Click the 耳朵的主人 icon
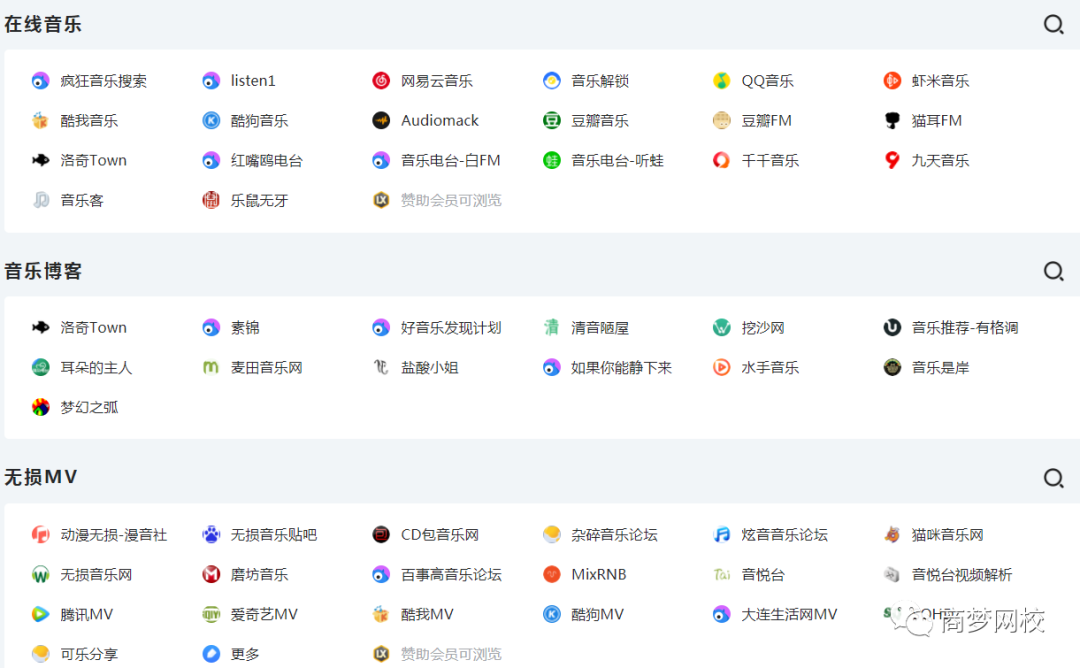This screenshot has width=1080, height=668. 41,368
